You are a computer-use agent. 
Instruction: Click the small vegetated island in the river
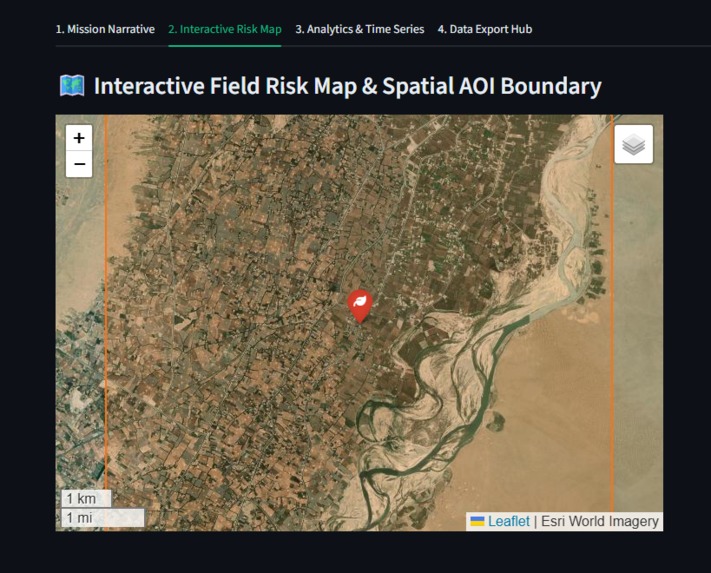pos(496,421)
